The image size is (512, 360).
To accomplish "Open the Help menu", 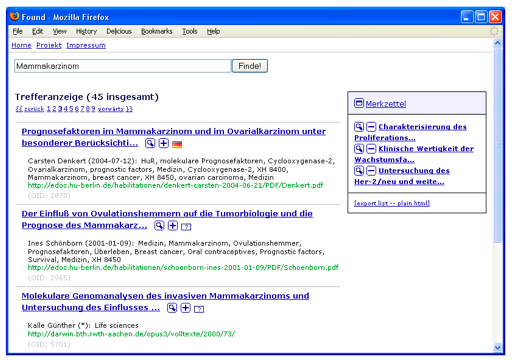I will (x=213, y=31).
